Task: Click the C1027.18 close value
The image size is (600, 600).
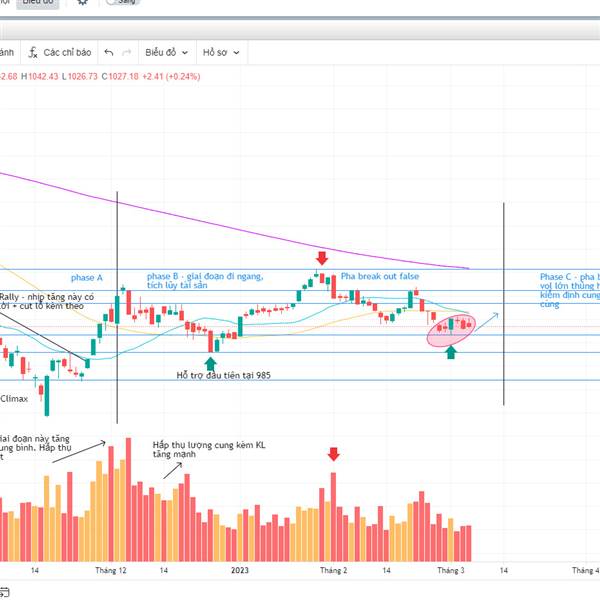Action: coord(120,77)
